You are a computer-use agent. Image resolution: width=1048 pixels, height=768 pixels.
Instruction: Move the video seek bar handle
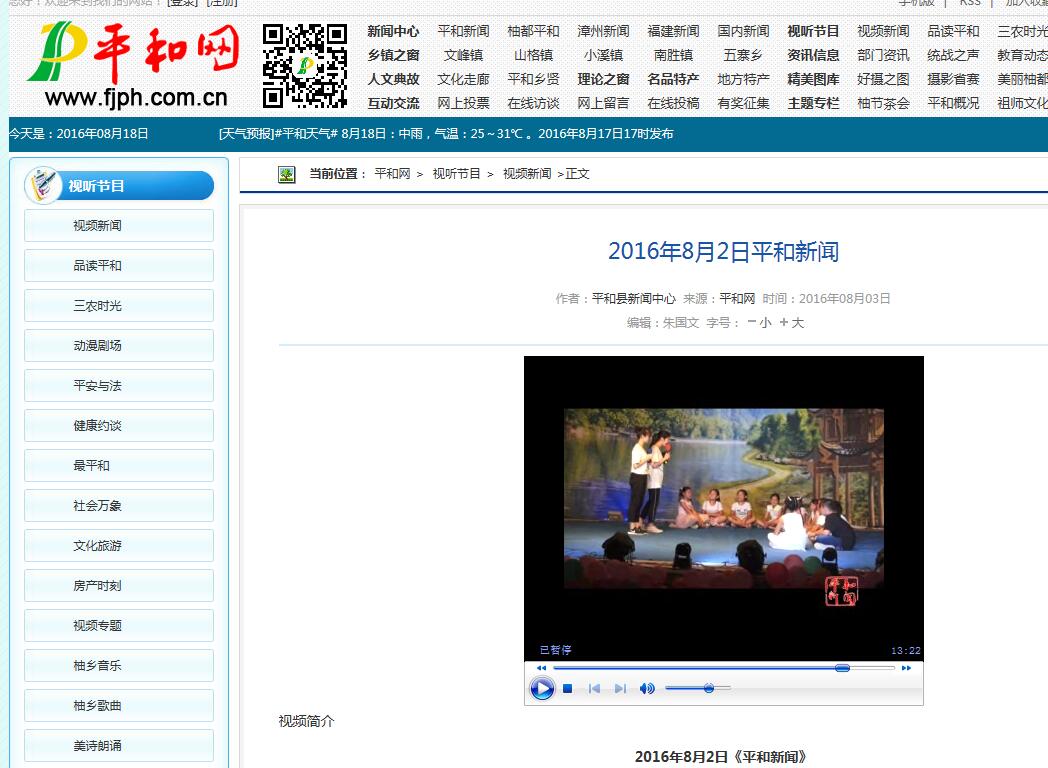coord(842,668)
